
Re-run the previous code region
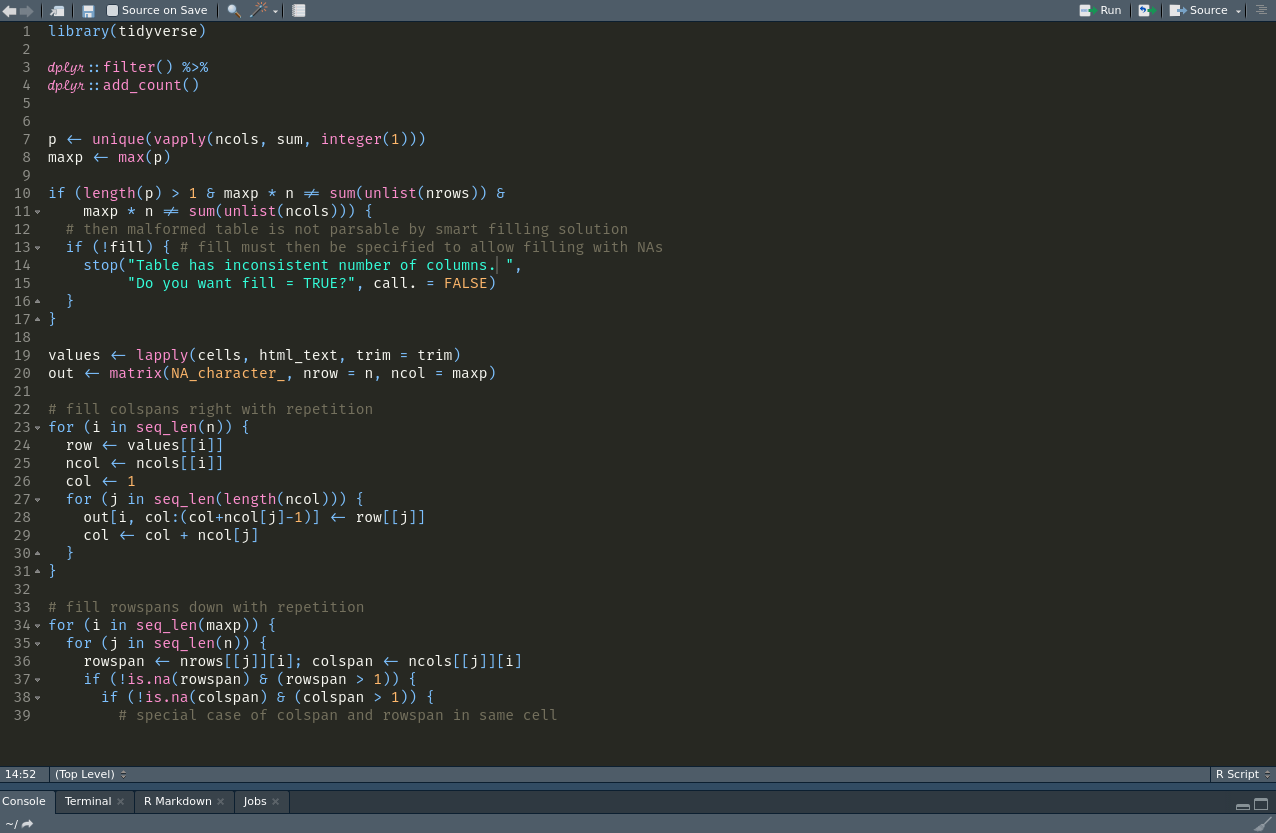1146,11
